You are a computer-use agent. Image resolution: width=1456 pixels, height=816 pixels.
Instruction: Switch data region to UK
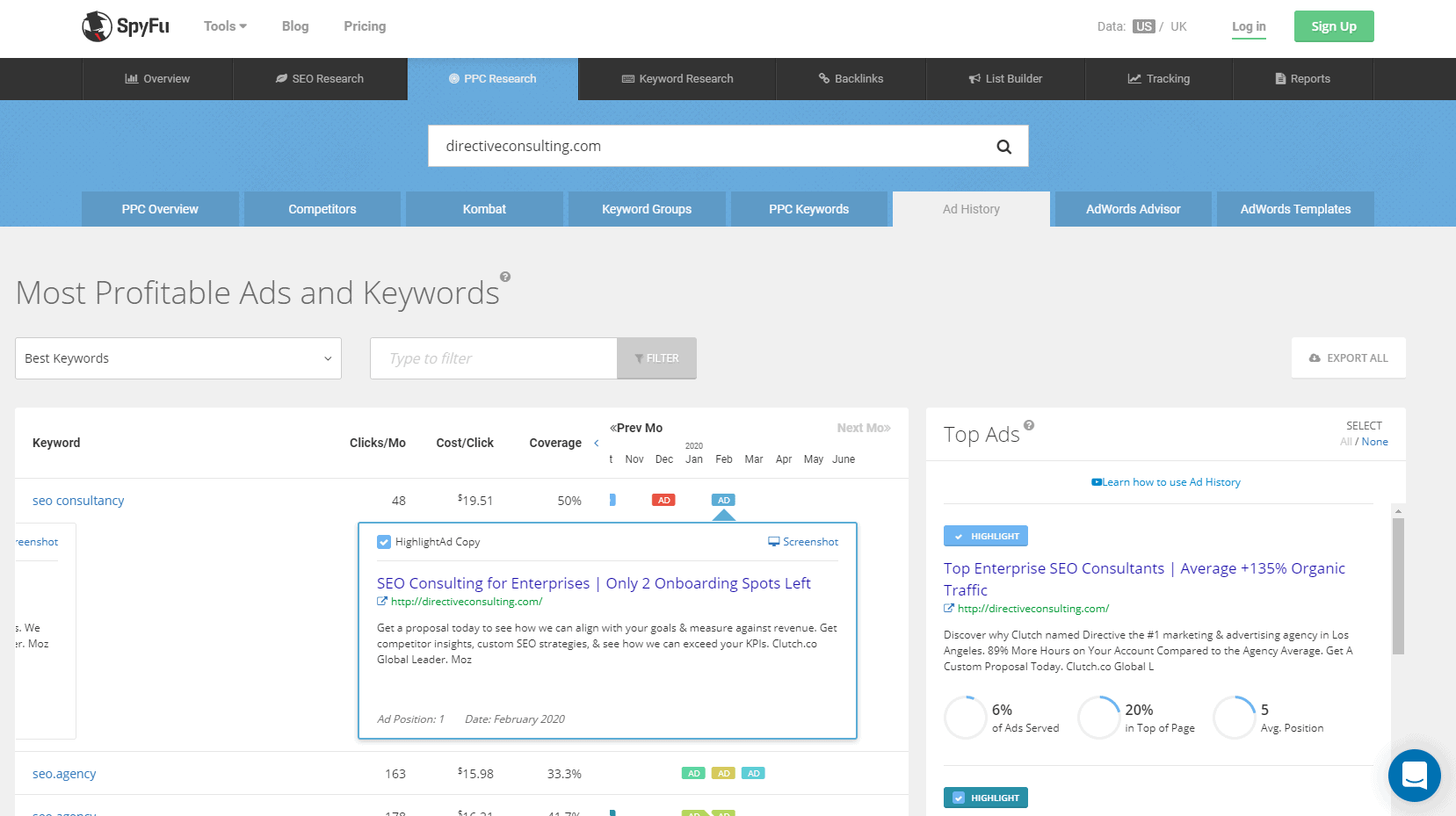click(x=1178, y=26)
